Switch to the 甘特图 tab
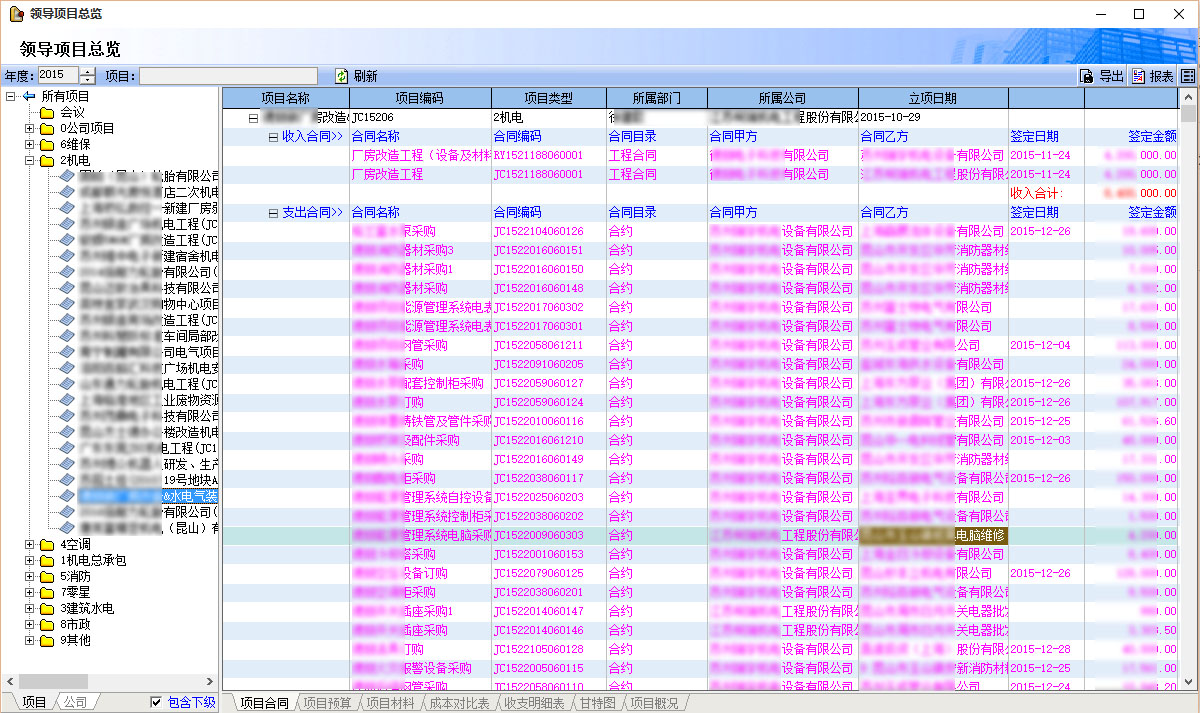Image resolution: width=1200 pixels, height=713 pixels. click(x=600, y=703)
